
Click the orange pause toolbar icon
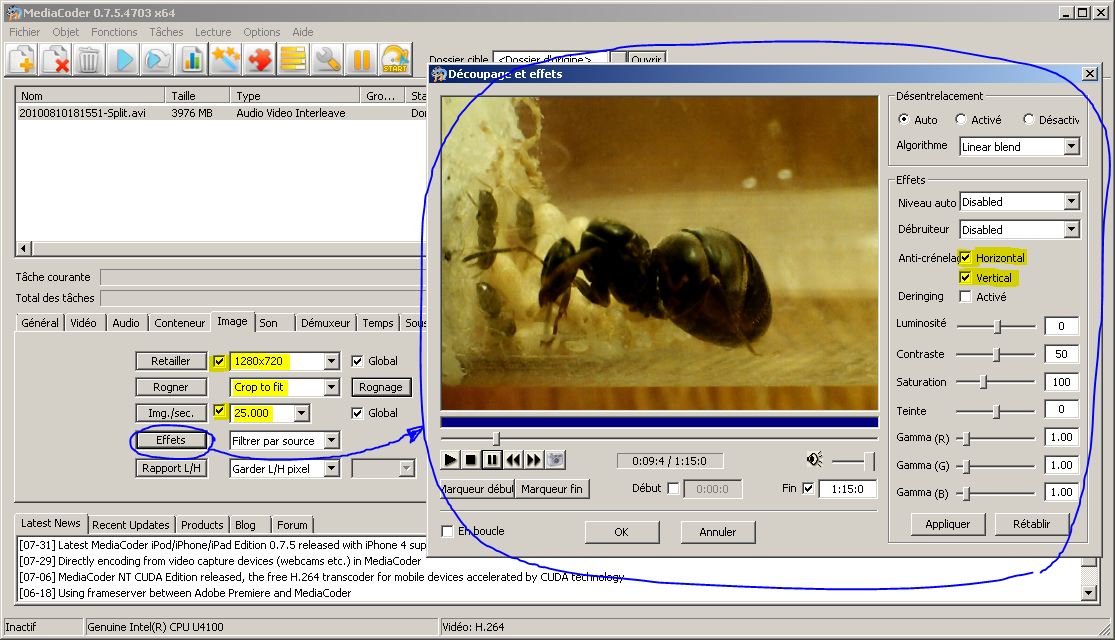point(361,60)
